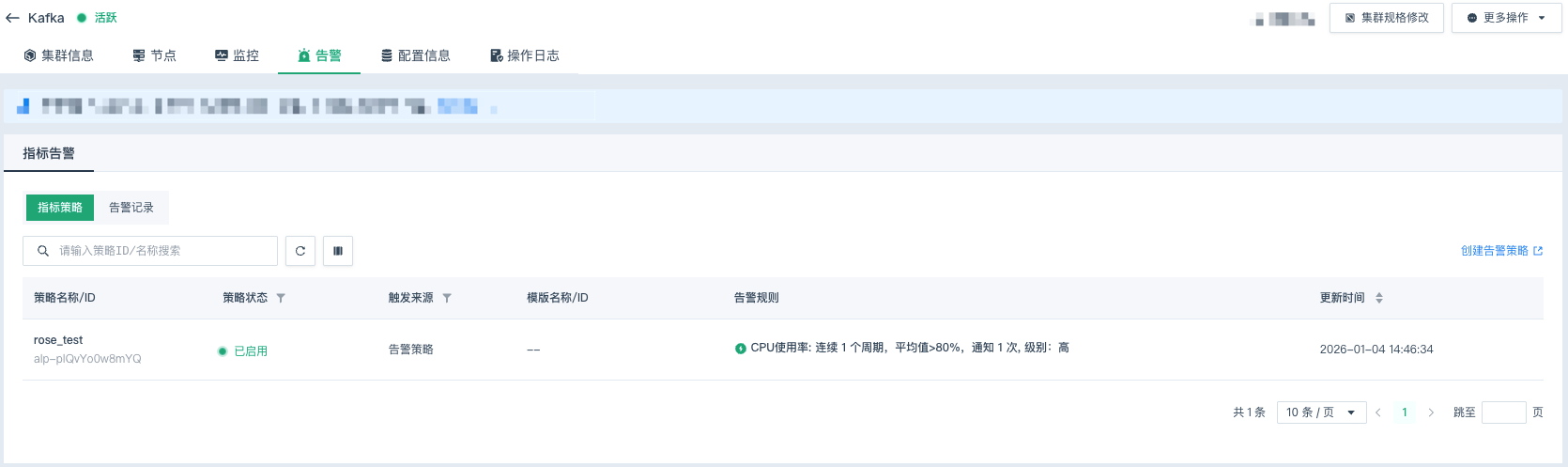Go to previous page arrow

(1378, 413)
